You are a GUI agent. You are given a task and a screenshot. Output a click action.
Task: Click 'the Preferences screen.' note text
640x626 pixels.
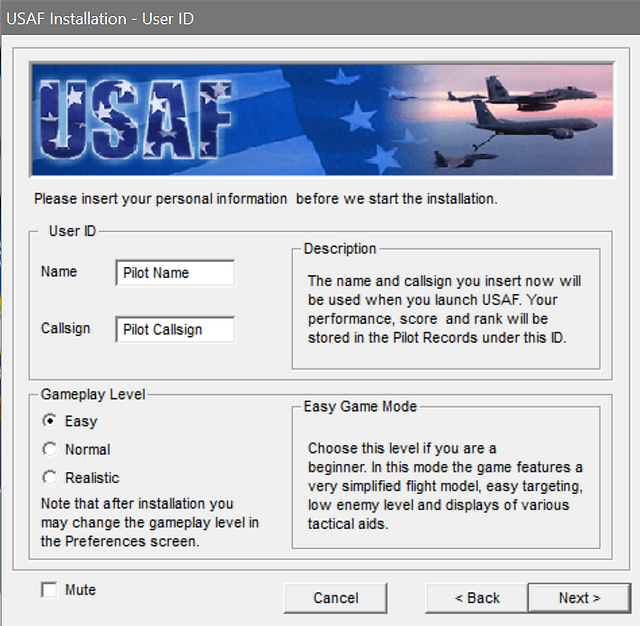click(x=120, y=542)
